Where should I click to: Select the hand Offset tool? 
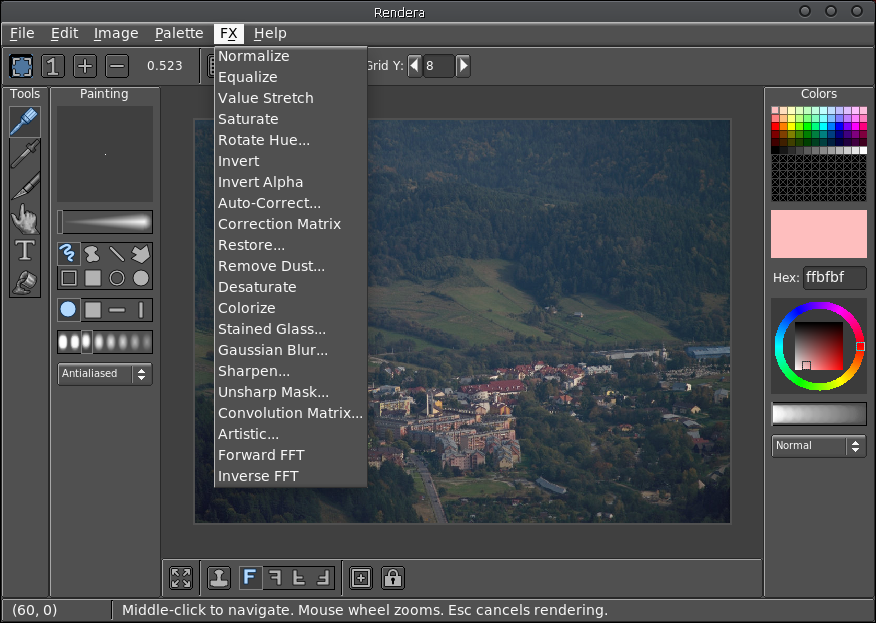pyautogui.click(x=25, y=218)
